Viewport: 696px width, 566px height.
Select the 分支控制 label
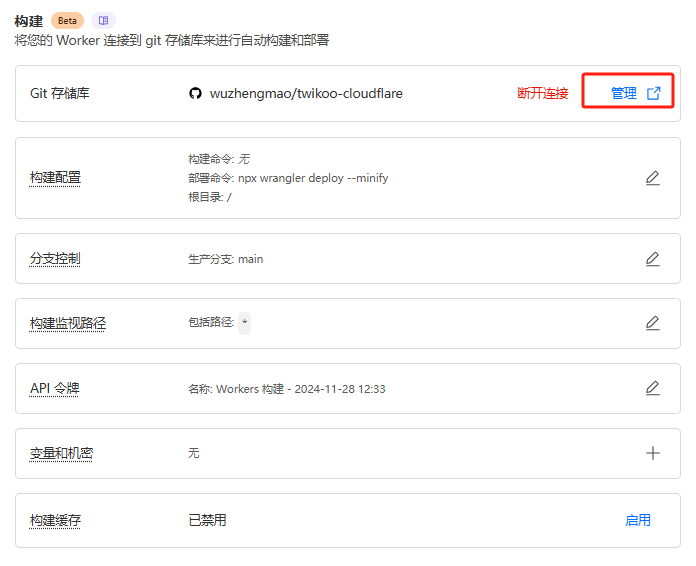click(55, 259)
